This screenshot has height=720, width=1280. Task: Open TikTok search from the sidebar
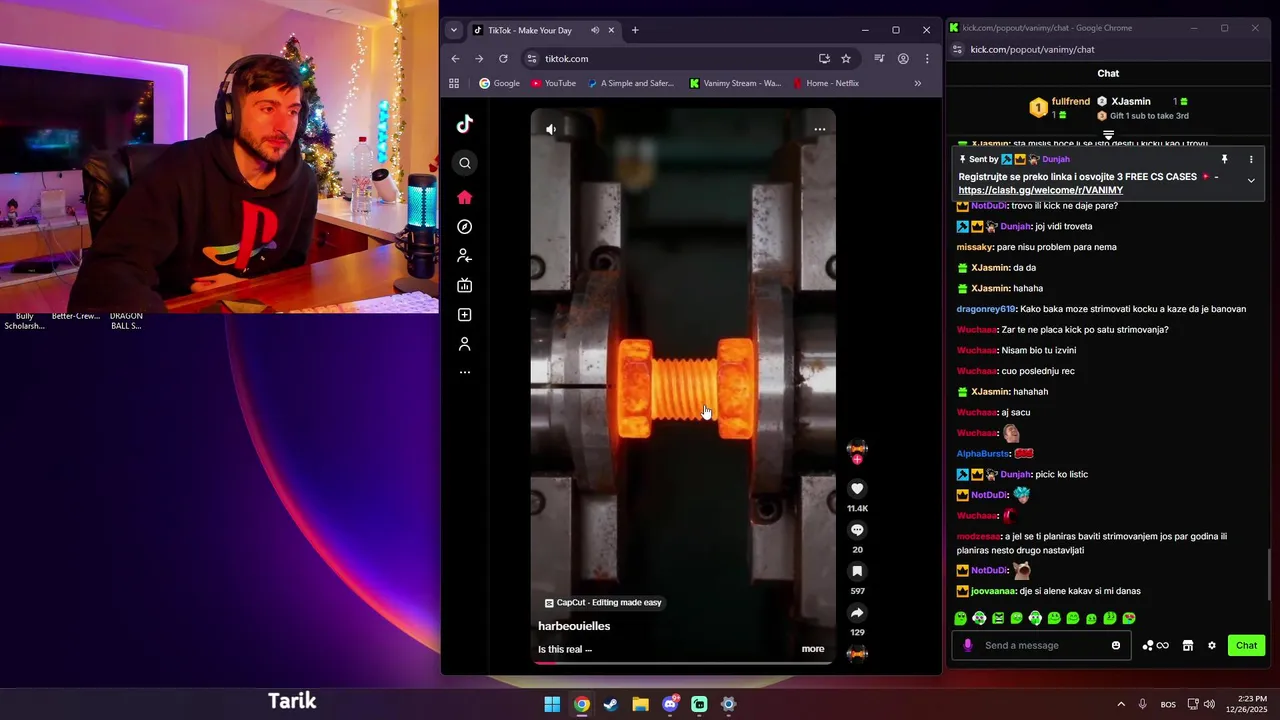tap(465, 163)
